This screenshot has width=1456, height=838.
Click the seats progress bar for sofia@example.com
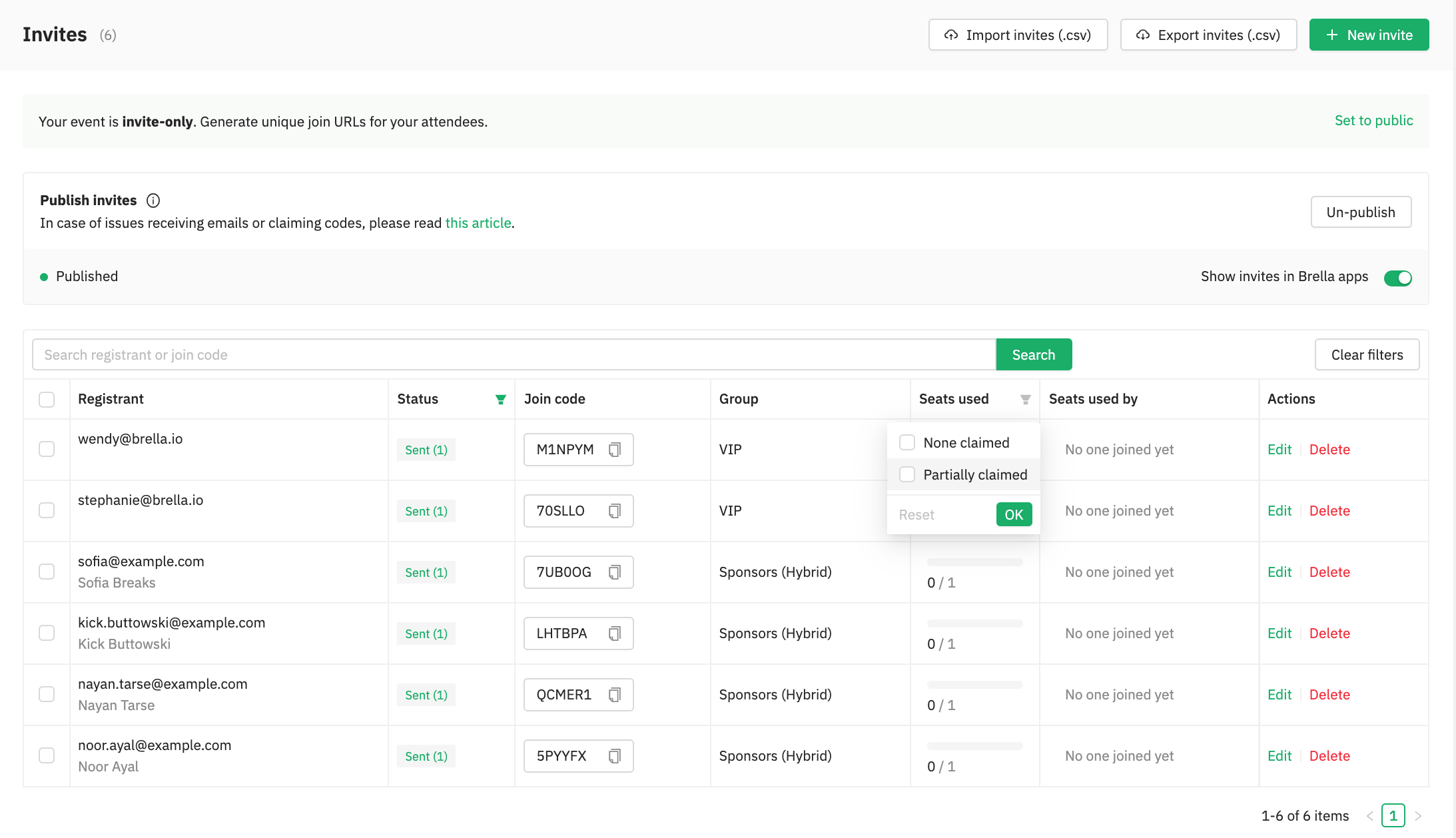(974, 562)
